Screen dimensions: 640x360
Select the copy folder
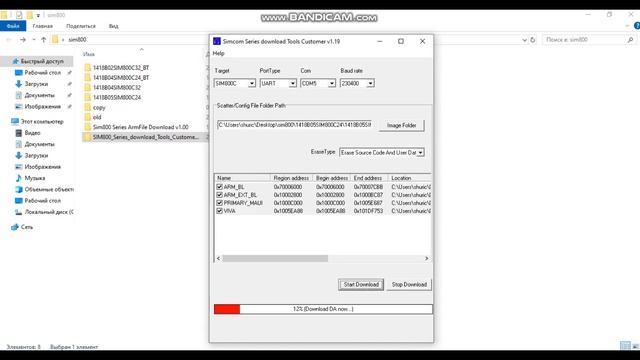pyautogui.click(x=99, y=107)
